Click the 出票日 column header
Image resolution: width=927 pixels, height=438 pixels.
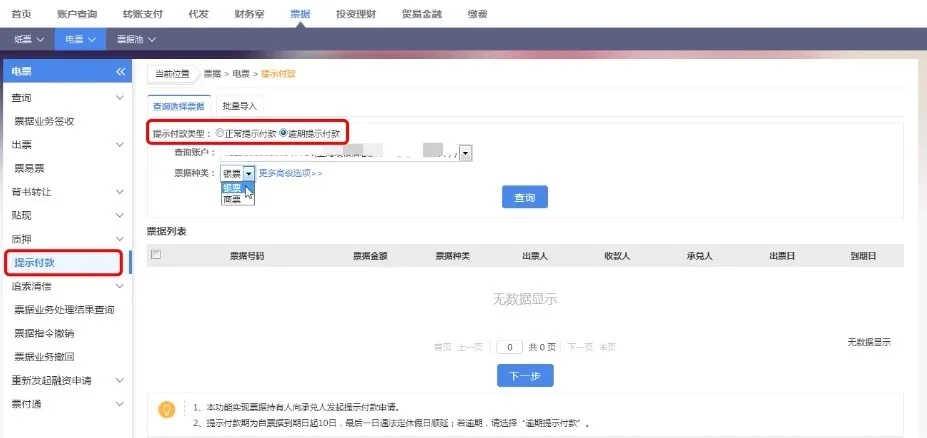click(782, 256)
